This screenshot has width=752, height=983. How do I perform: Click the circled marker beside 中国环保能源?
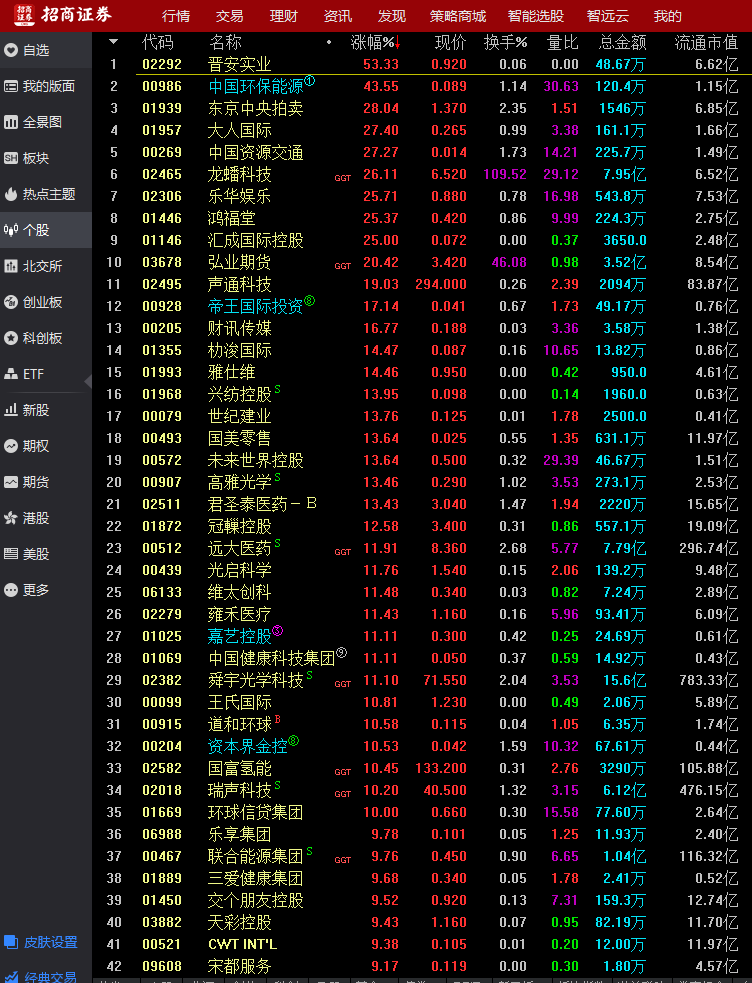[310, 81]
